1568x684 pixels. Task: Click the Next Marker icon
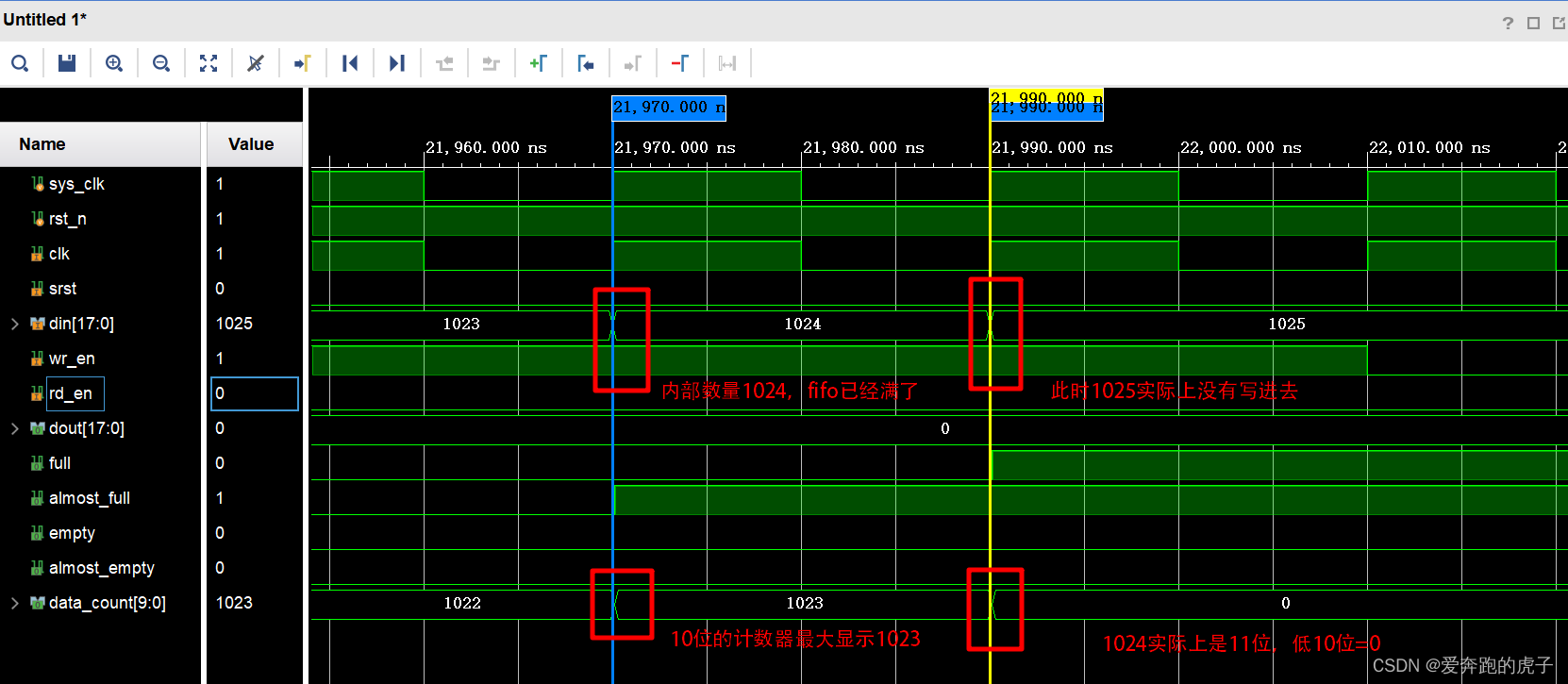pyautogui.click(x=633, y=63)
